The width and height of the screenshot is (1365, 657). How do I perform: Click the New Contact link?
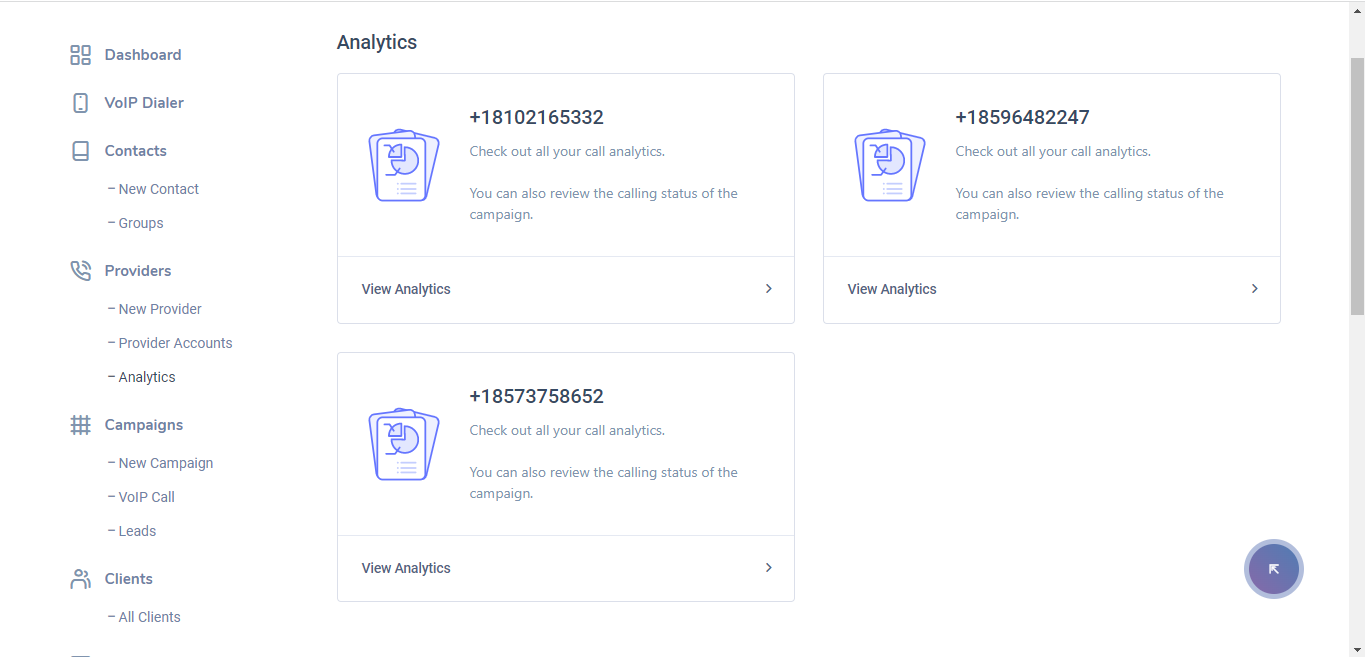158,188
